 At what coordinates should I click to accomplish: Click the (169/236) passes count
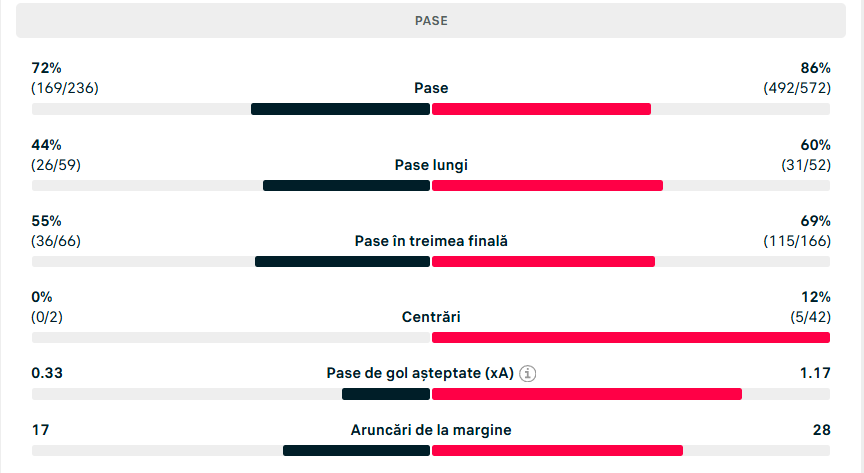pyautogui.click(x=65, y=88)
